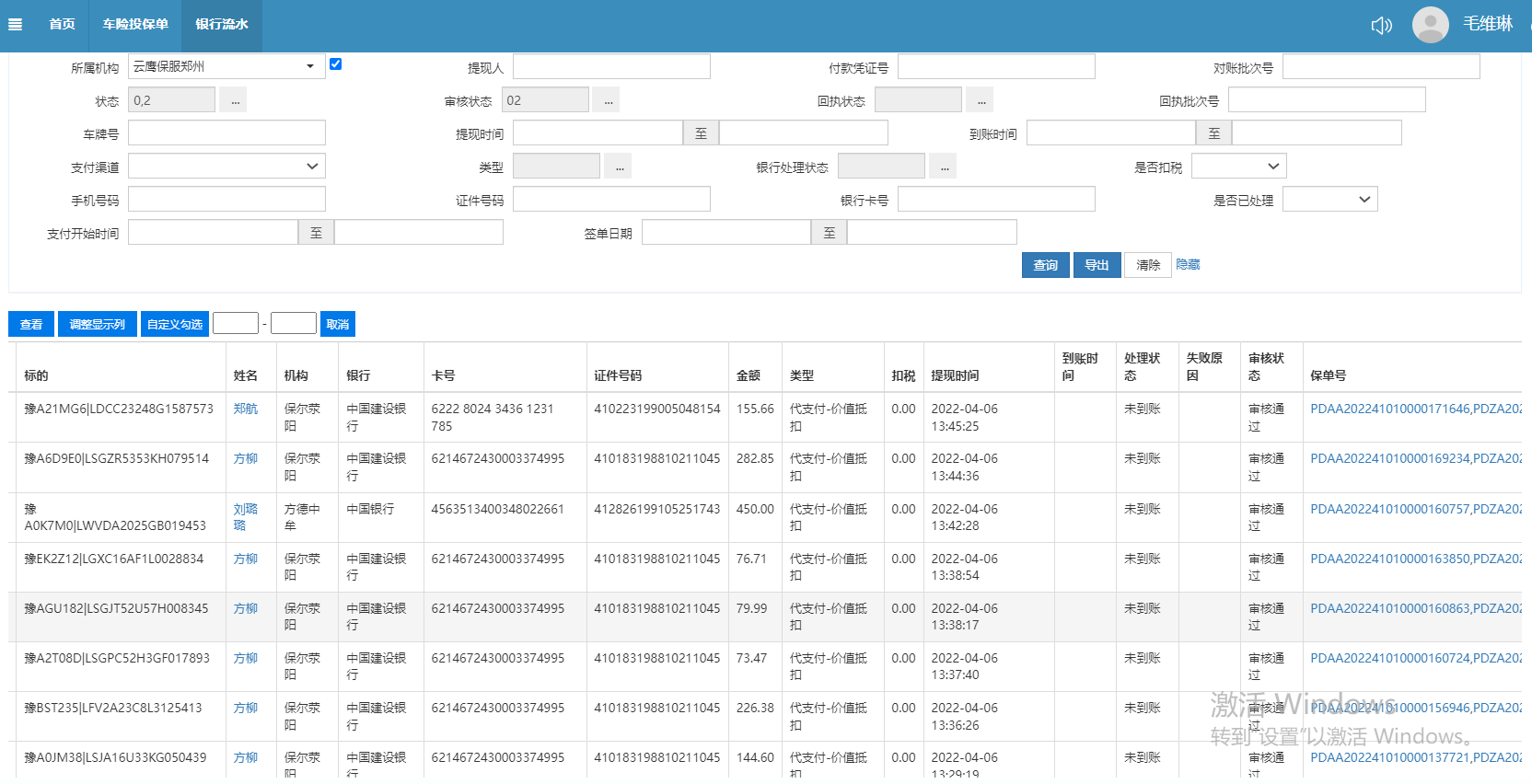
Task: Expand the 支付渠道 dropdown
Action: tap(226, 167)
